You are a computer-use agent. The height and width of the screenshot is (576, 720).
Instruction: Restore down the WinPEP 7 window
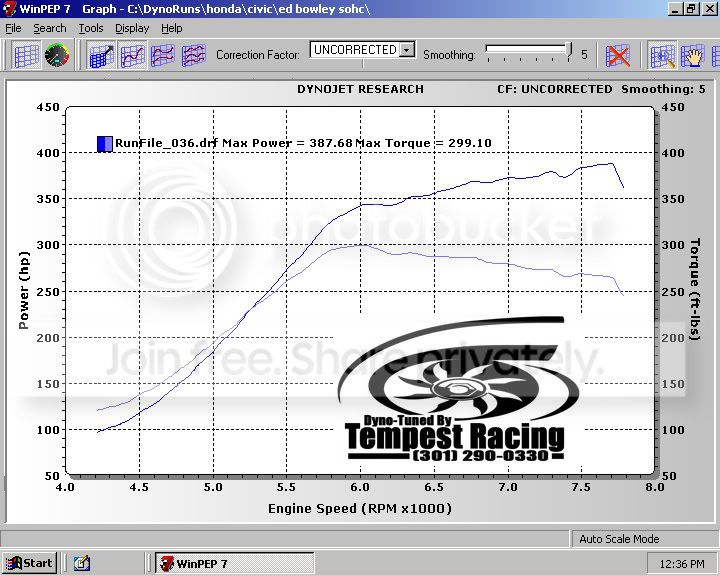(x=692, y=9)
